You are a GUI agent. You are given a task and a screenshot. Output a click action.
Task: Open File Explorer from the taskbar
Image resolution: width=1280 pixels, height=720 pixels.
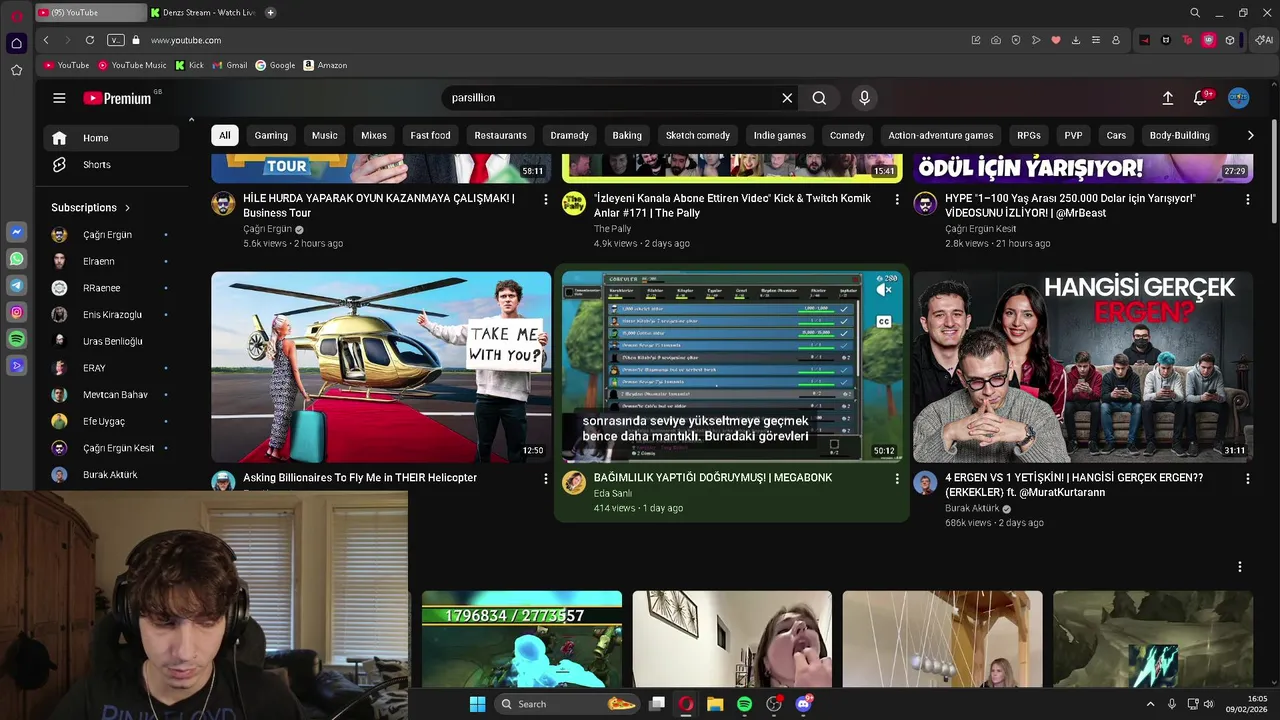715,704
